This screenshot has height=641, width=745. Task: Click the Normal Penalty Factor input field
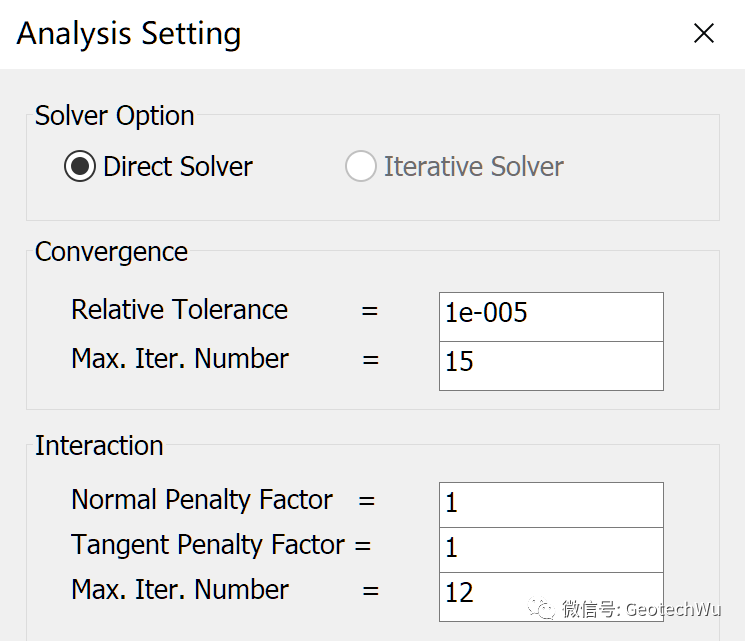(x=550, y=503)
